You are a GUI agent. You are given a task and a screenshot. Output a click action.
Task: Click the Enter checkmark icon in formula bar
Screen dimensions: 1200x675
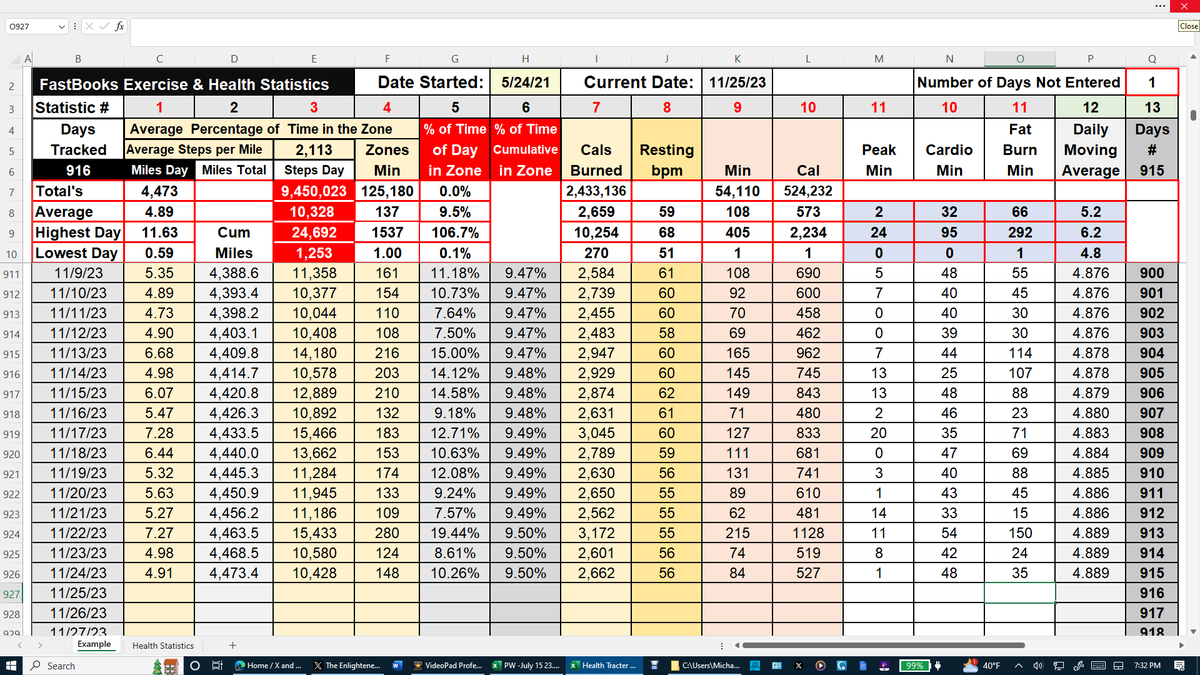[103, 25]
